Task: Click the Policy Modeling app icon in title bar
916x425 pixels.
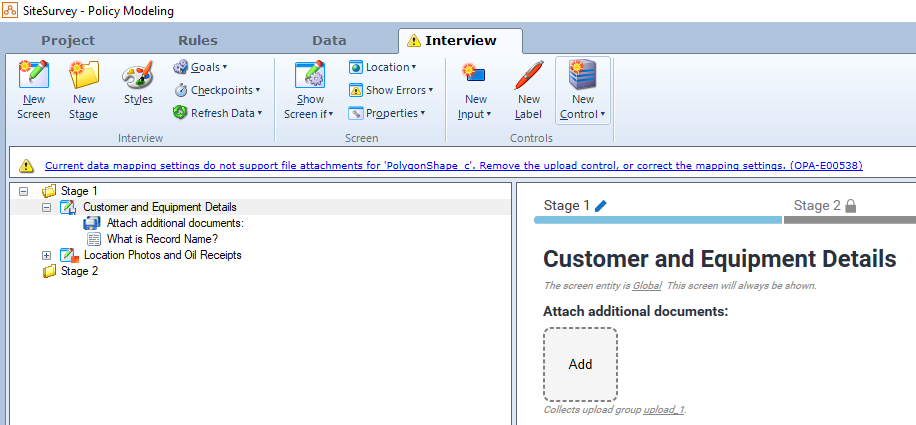Action: (x=10, y=11)
